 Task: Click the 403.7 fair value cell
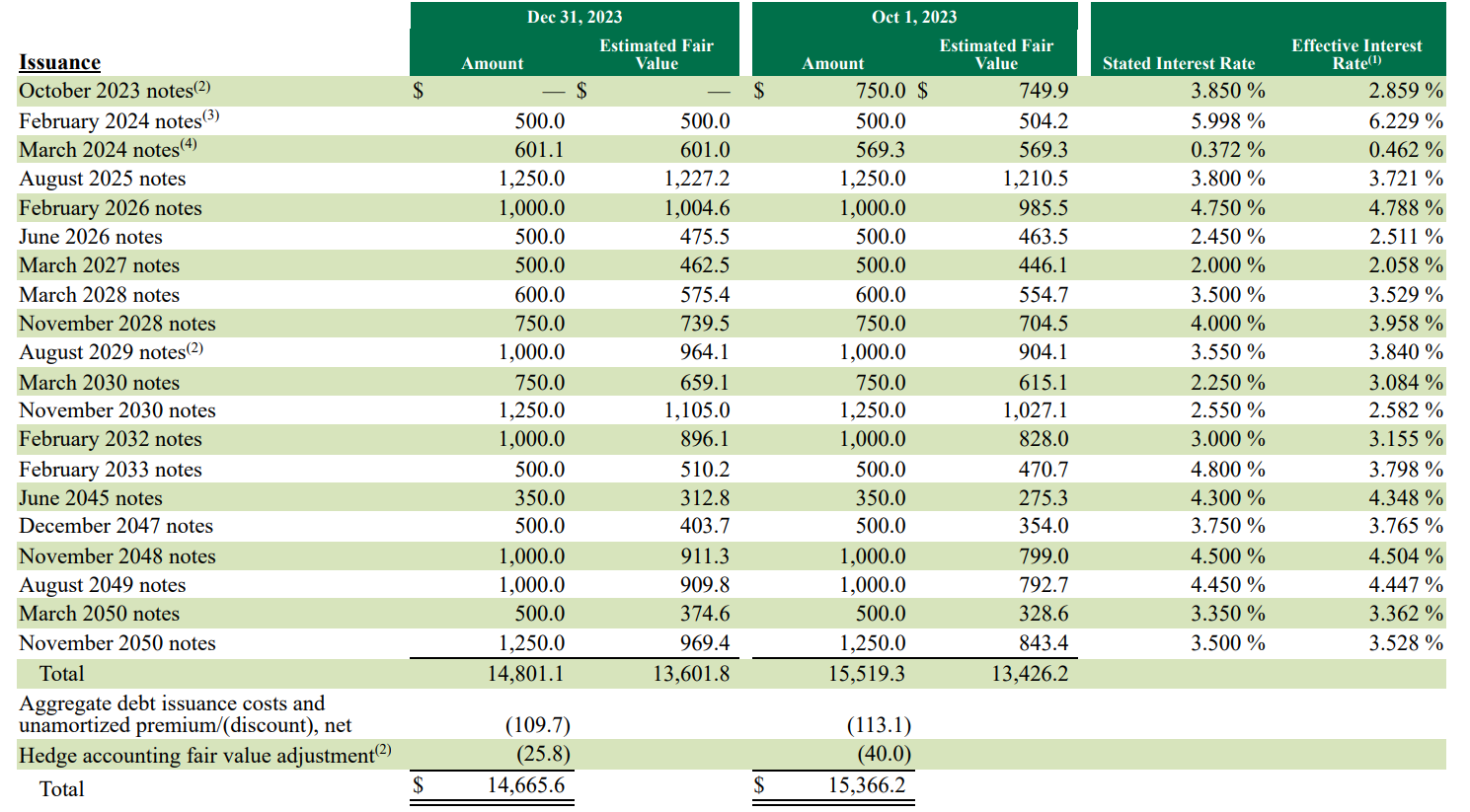705,526
